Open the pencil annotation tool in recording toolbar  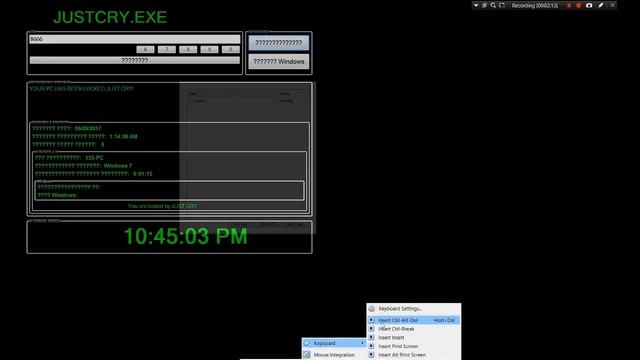(x=601, y=5)
